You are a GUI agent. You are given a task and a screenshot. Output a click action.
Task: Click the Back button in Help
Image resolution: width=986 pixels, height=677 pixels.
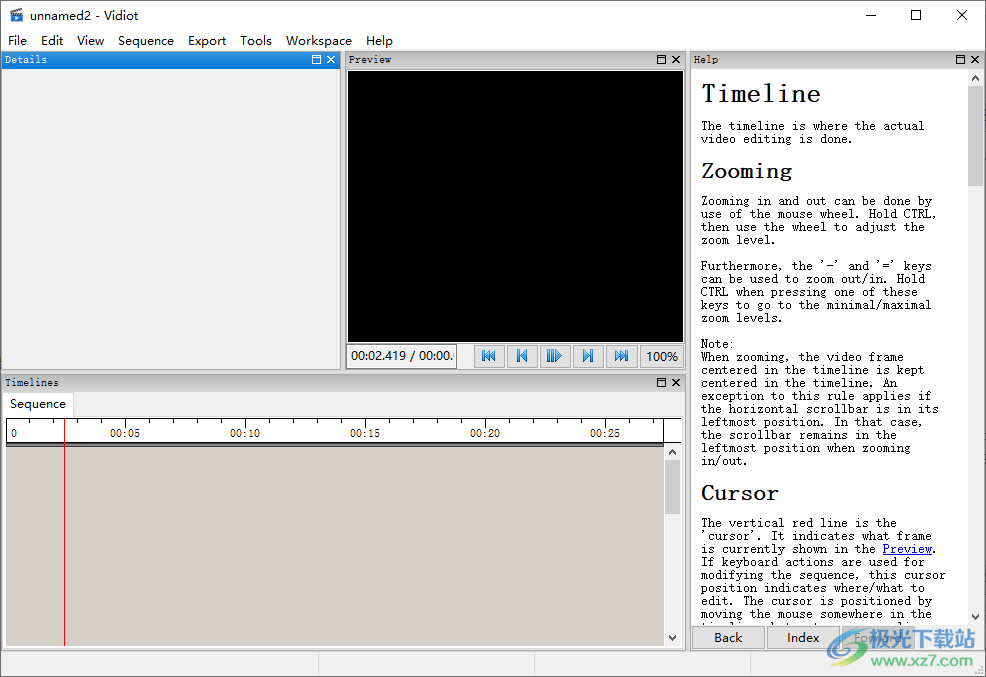(728, 637)
